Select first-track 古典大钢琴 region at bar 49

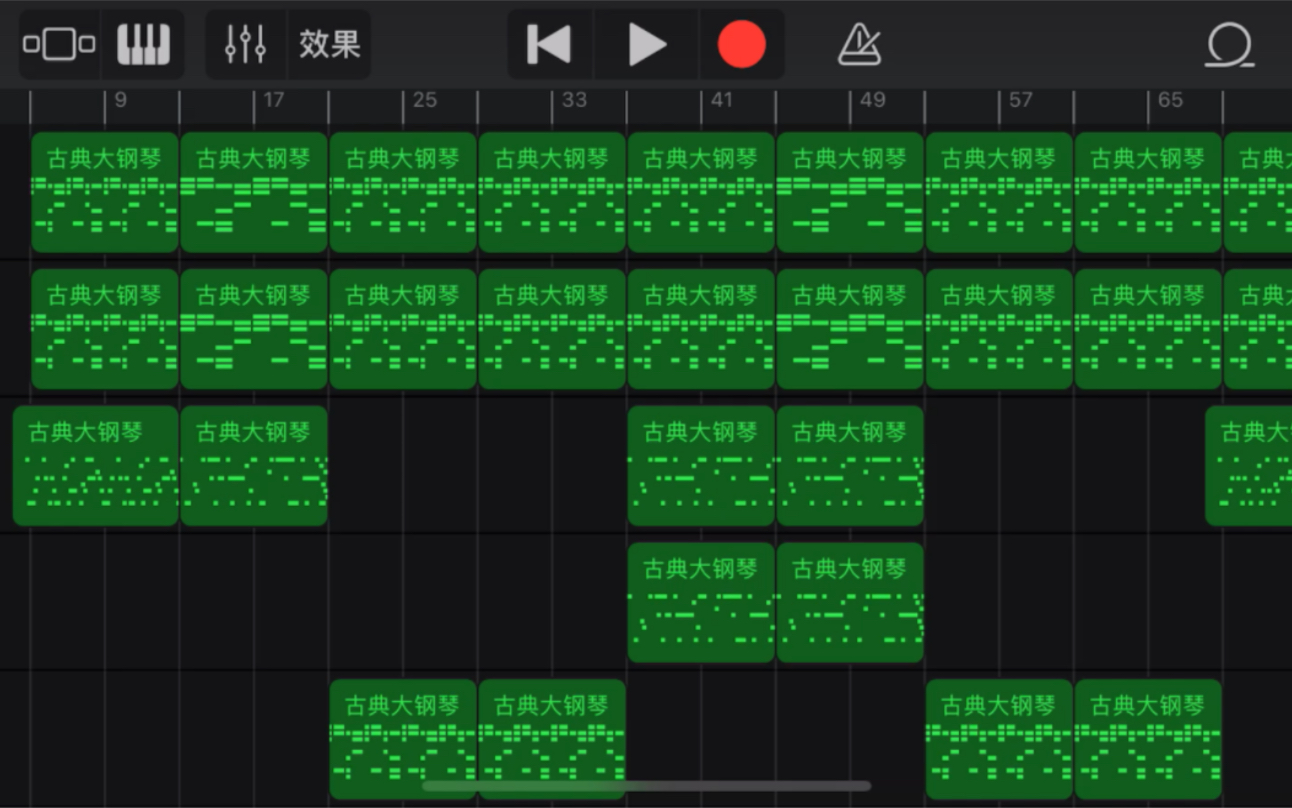[x=850, y=192]
